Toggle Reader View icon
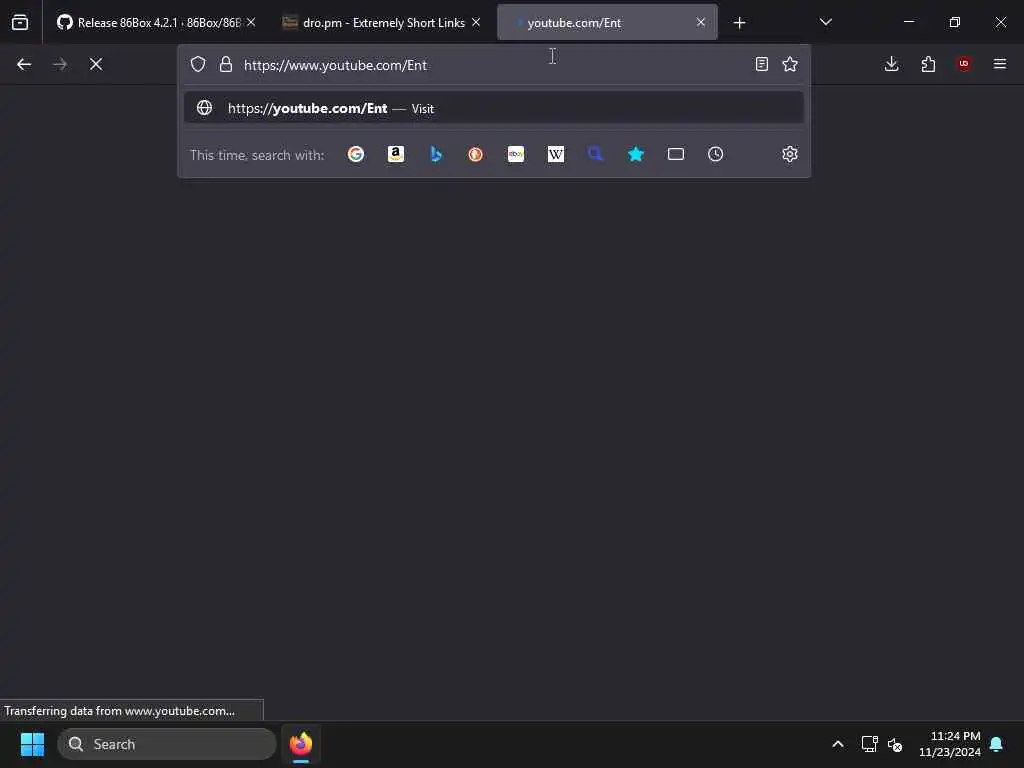 pyautogui.click(x=761, y=64)
